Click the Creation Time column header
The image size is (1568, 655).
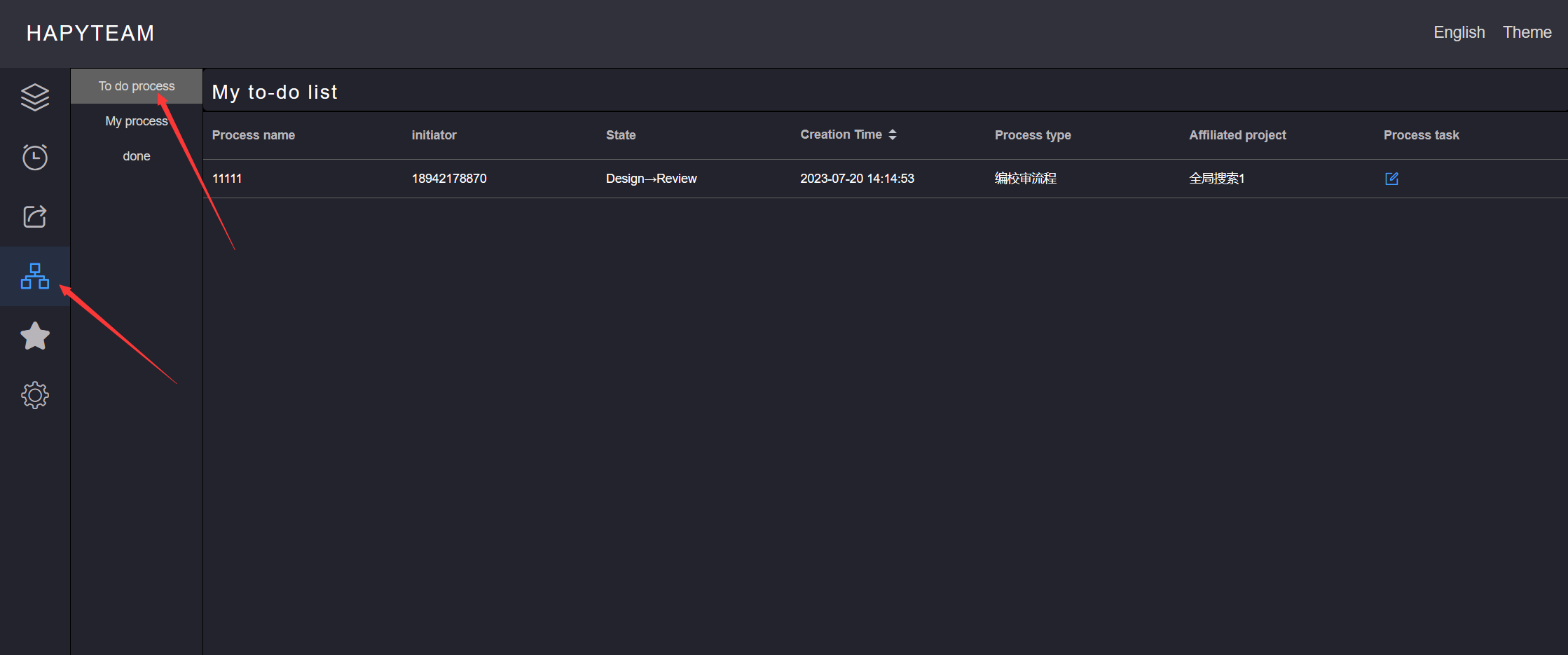click(841, 135)
